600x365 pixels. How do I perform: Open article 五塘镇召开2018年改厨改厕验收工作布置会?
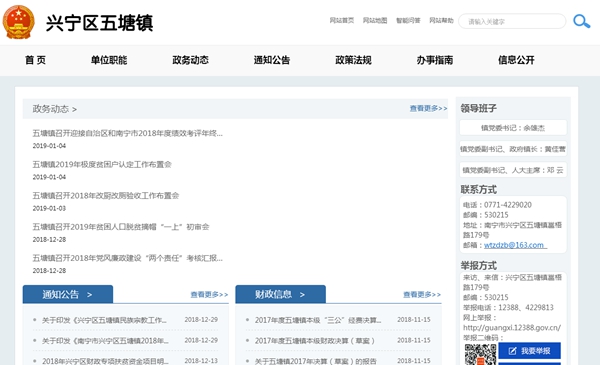point(106,196)
